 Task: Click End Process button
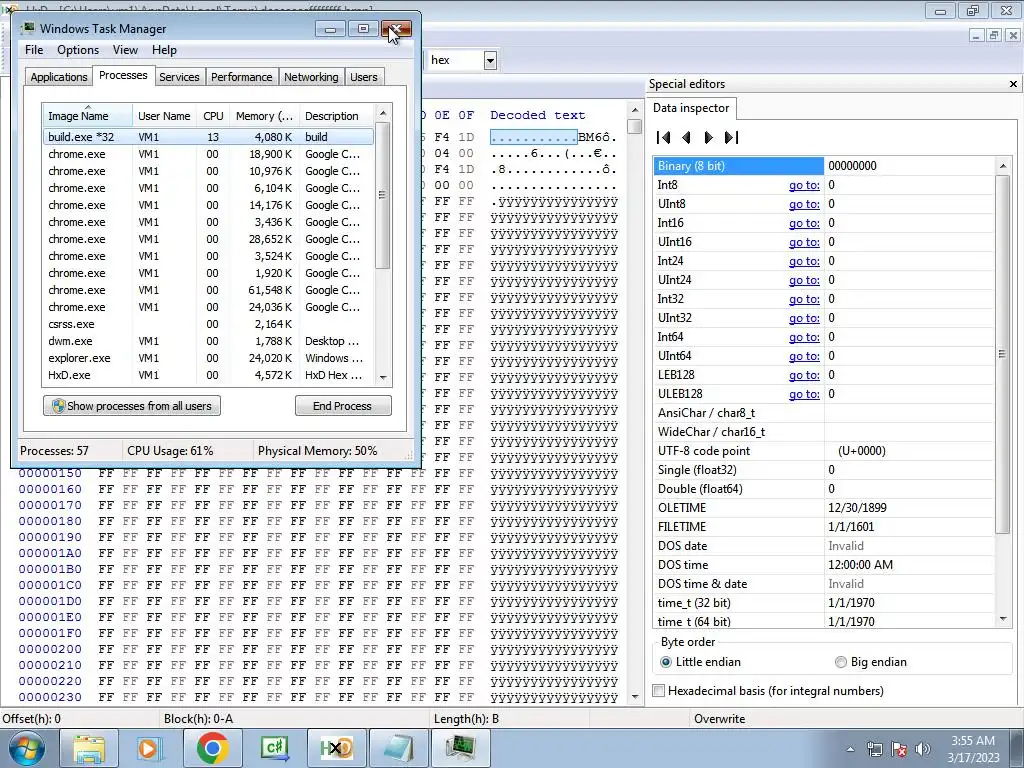point(343,406)
